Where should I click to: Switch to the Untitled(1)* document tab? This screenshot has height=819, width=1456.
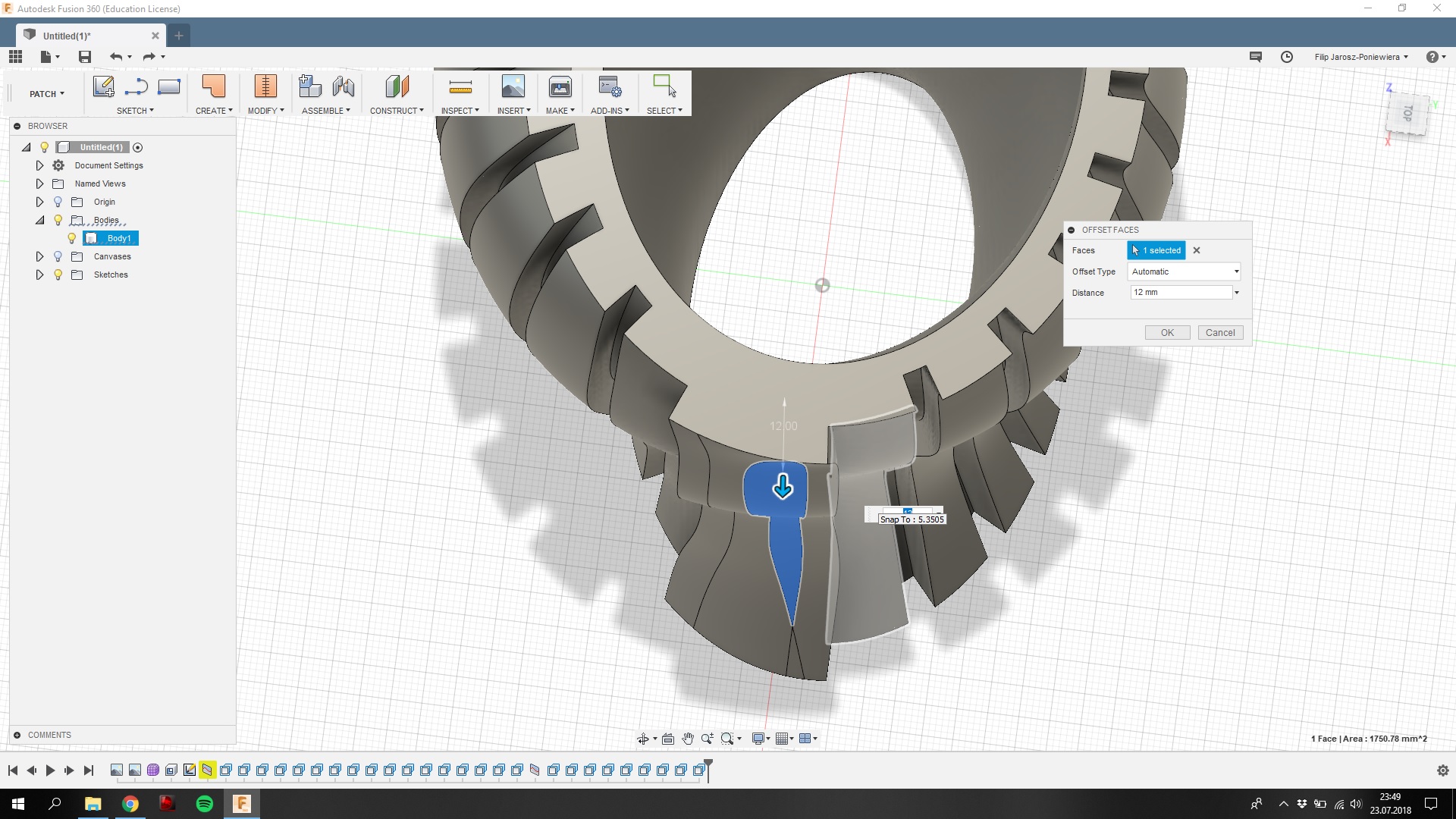click(x=89, y=36)
